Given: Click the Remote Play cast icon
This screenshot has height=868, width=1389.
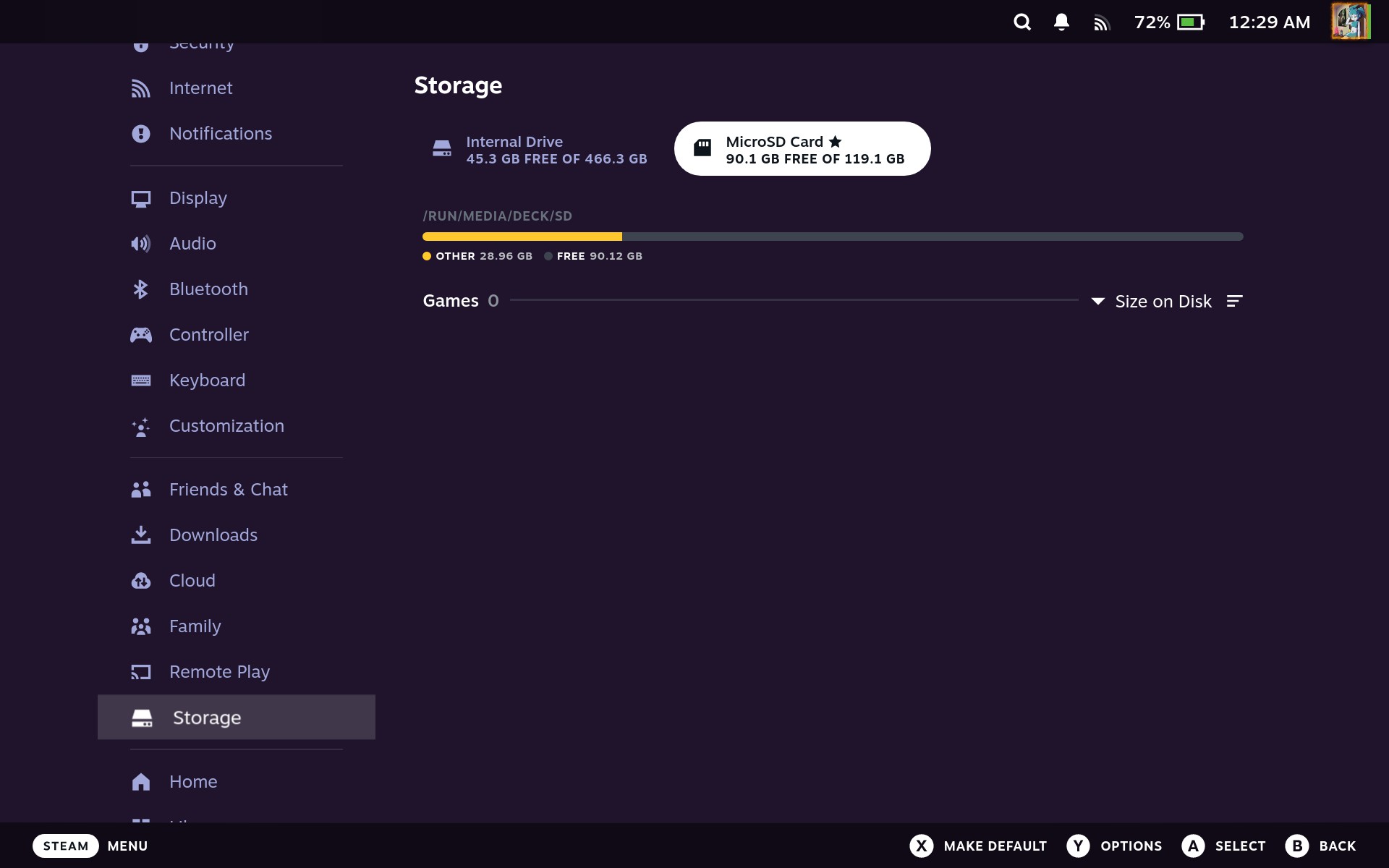Looking at the screenshot, I should pos(141,672).
